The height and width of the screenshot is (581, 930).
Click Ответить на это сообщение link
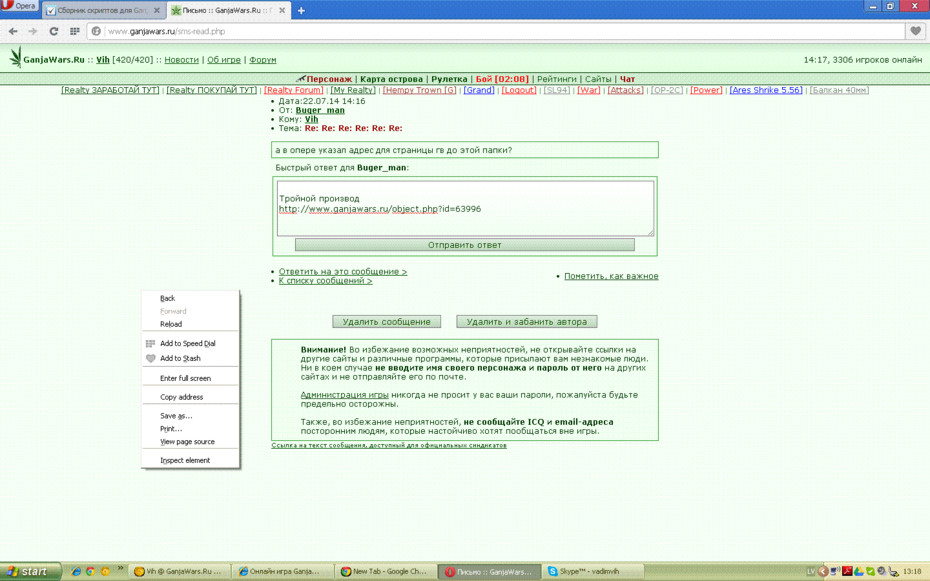(x=343, y=272)
